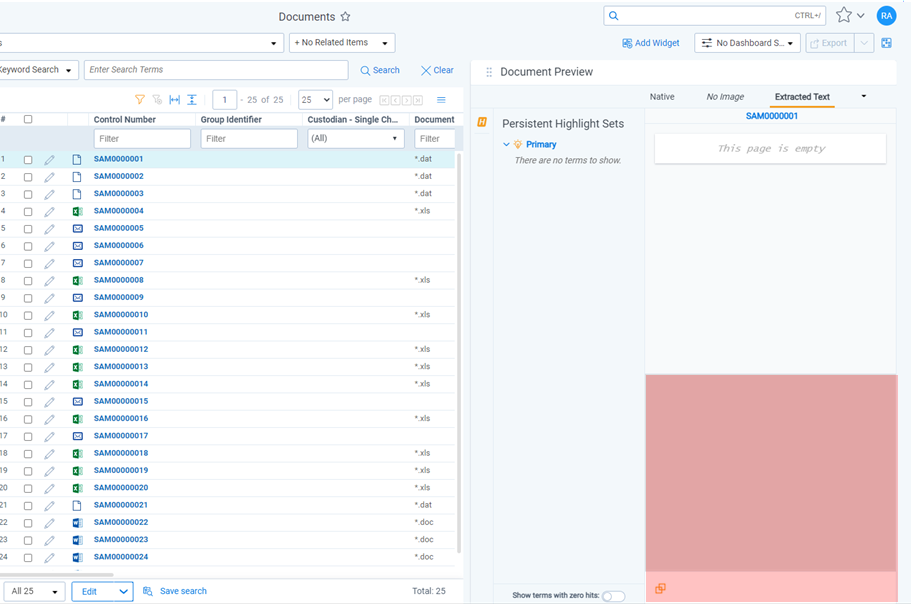913x604 pixels.
Task: Check the box for row SAM00000020
Action: click(28, 489)
